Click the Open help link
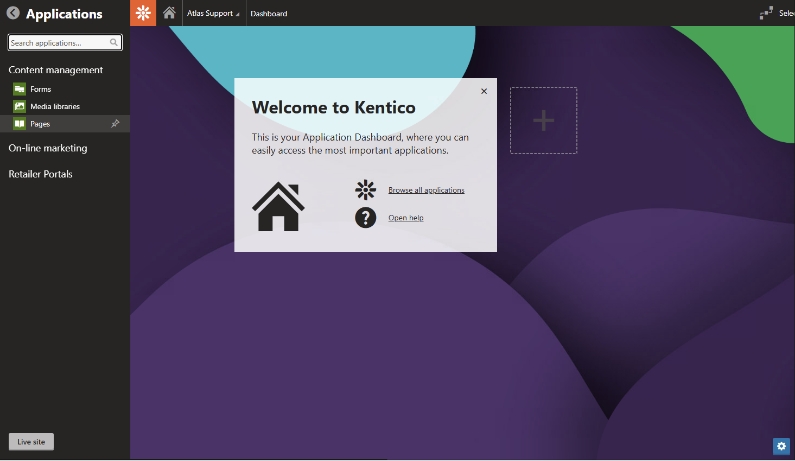The height and width of the screenshot is (461, 795). coord(405,218)
